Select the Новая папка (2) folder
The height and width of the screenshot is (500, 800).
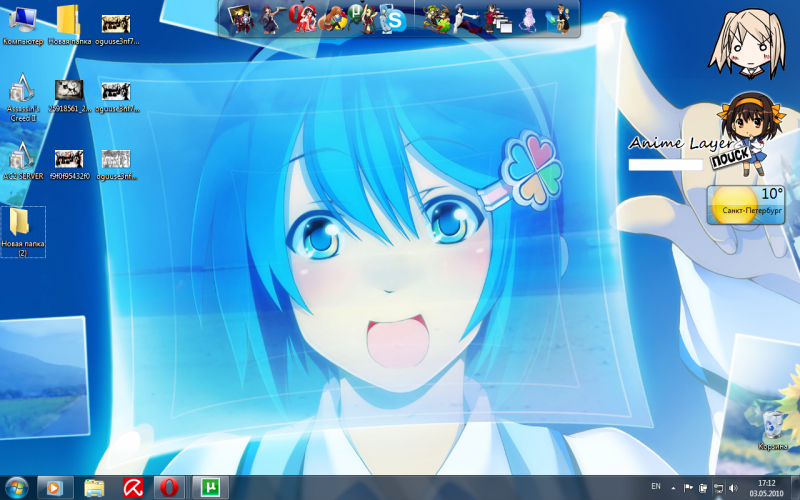click(23, 232)
